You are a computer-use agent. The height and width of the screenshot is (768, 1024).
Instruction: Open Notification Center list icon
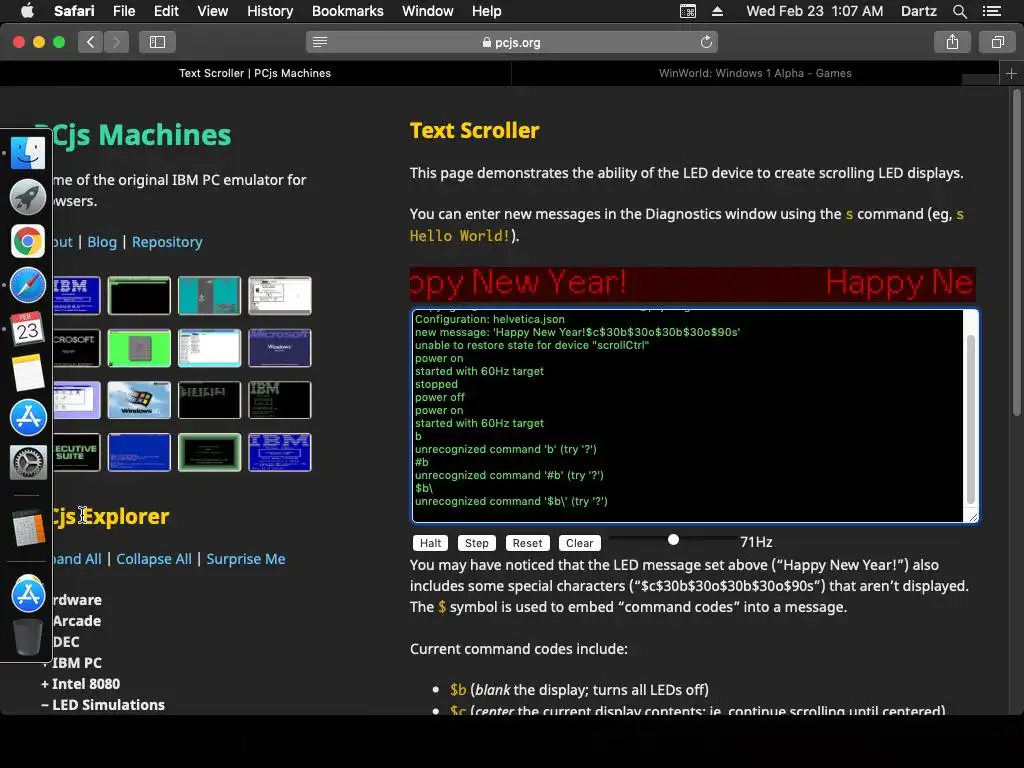click(x=991, y=11)
